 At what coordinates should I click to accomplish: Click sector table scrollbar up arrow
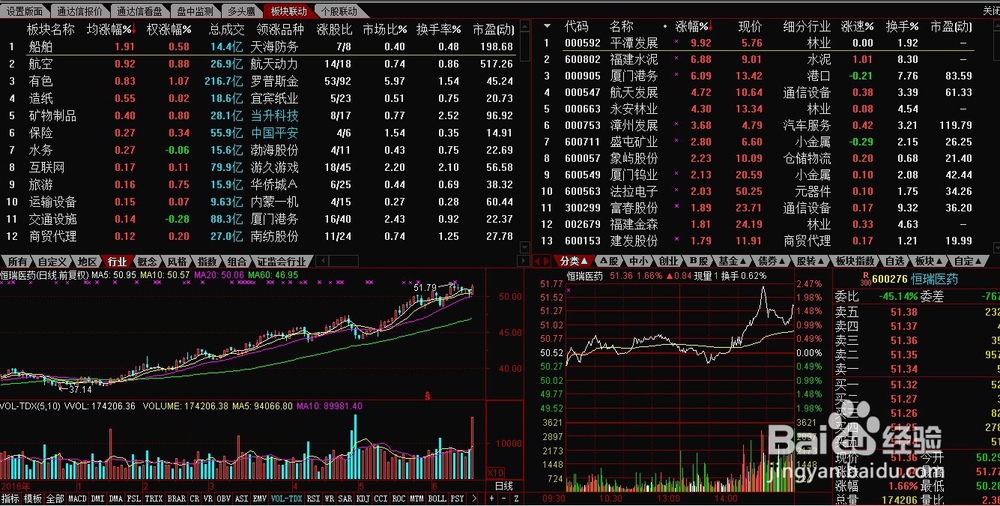pyautogui.click(x=526, y=27)
